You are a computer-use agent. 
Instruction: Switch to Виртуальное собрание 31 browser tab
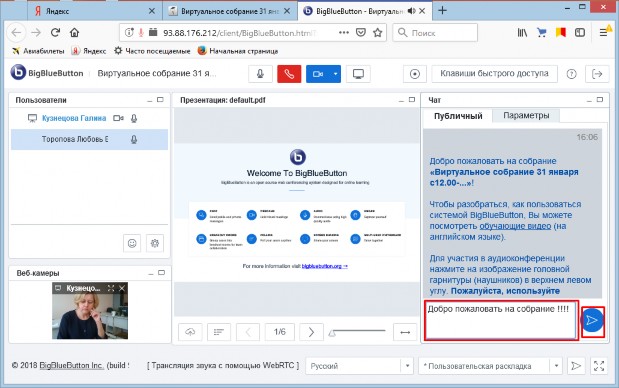pyautogui.click(x=229, y=11)
